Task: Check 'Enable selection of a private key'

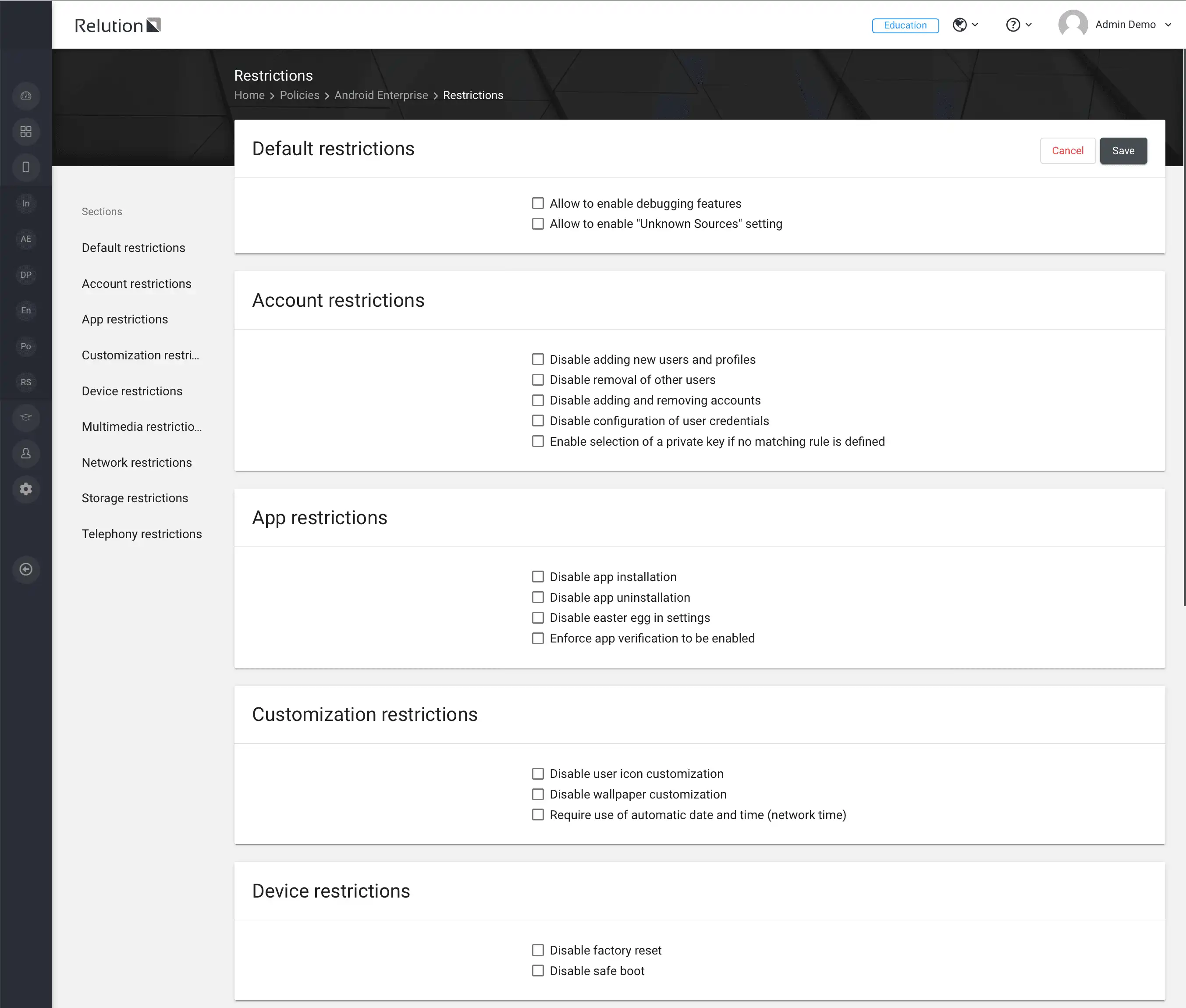Action: [538, 442]
